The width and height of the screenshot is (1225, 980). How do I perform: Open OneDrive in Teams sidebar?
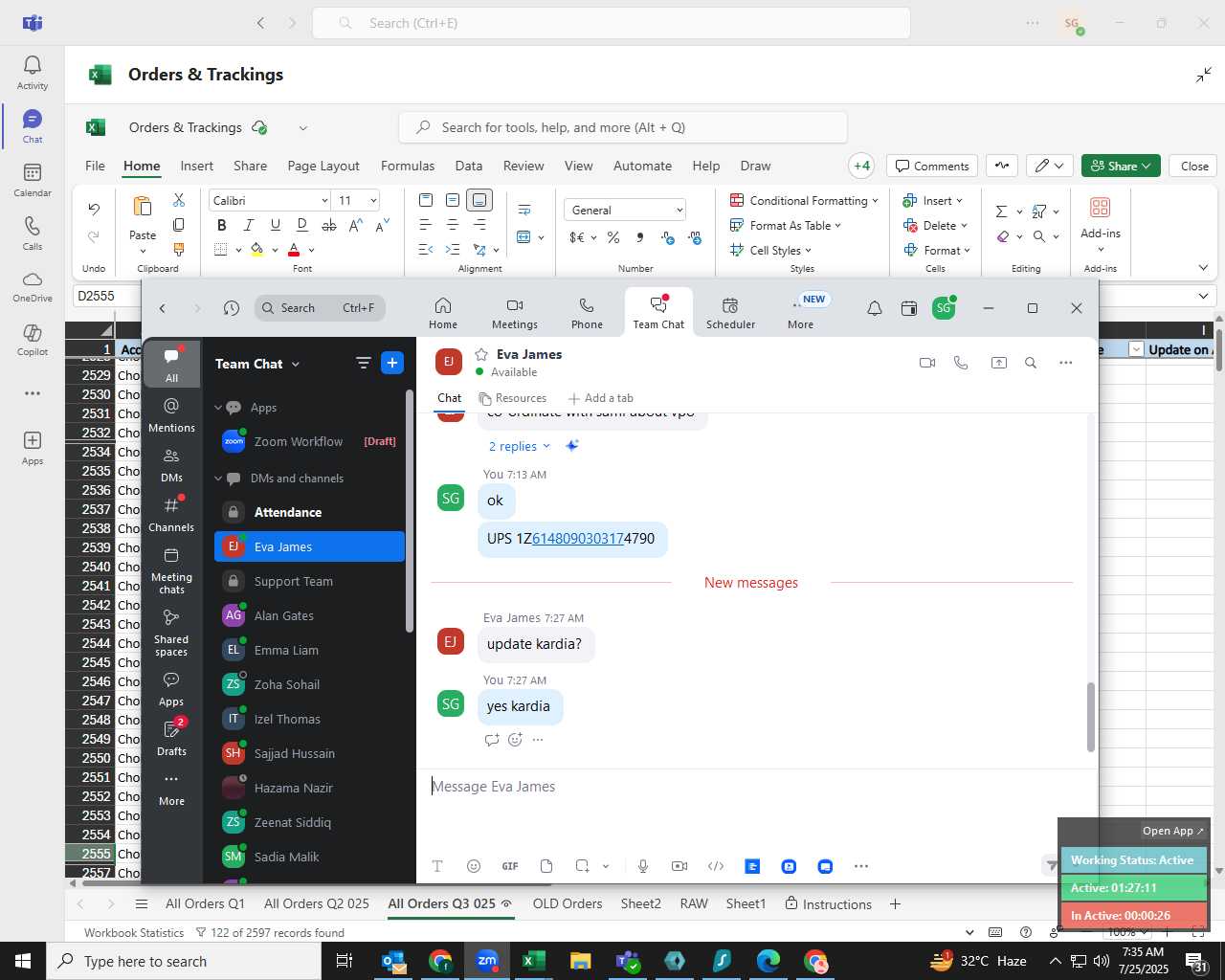click(x=33, y=286)
